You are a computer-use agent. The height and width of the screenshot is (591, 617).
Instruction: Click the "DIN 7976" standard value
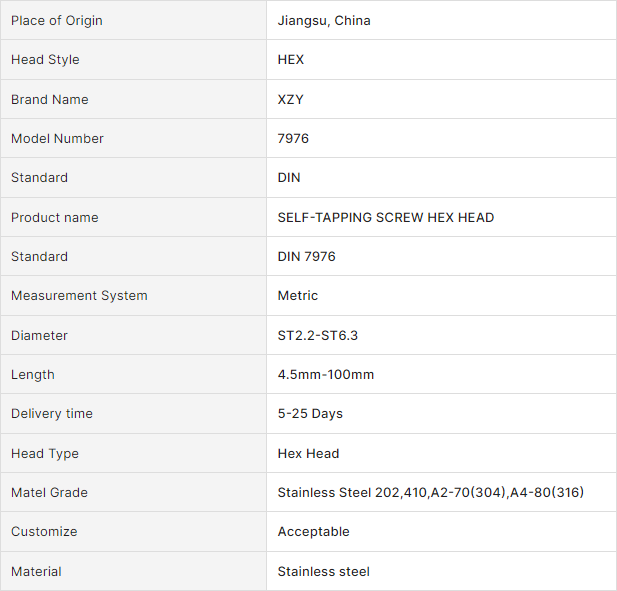pos(307,257)
